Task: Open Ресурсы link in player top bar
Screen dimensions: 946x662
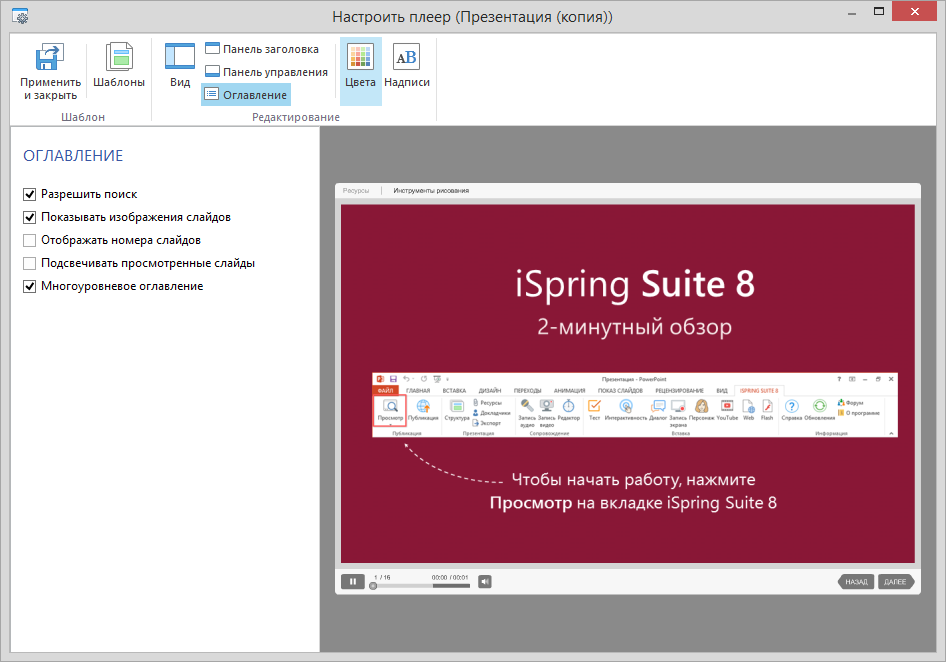Action: click(356, 191)
